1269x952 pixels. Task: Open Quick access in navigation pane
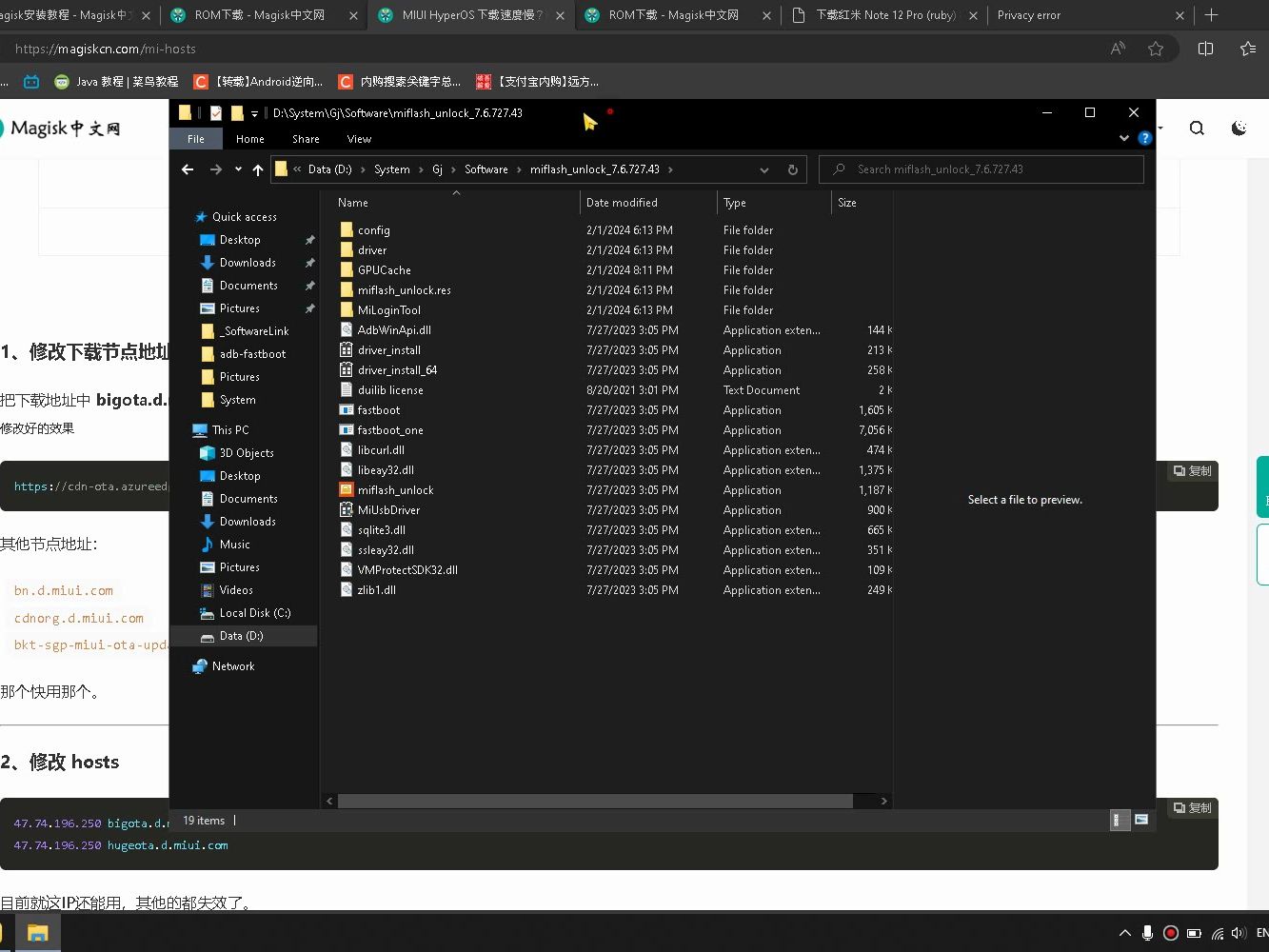coord(244,217)
